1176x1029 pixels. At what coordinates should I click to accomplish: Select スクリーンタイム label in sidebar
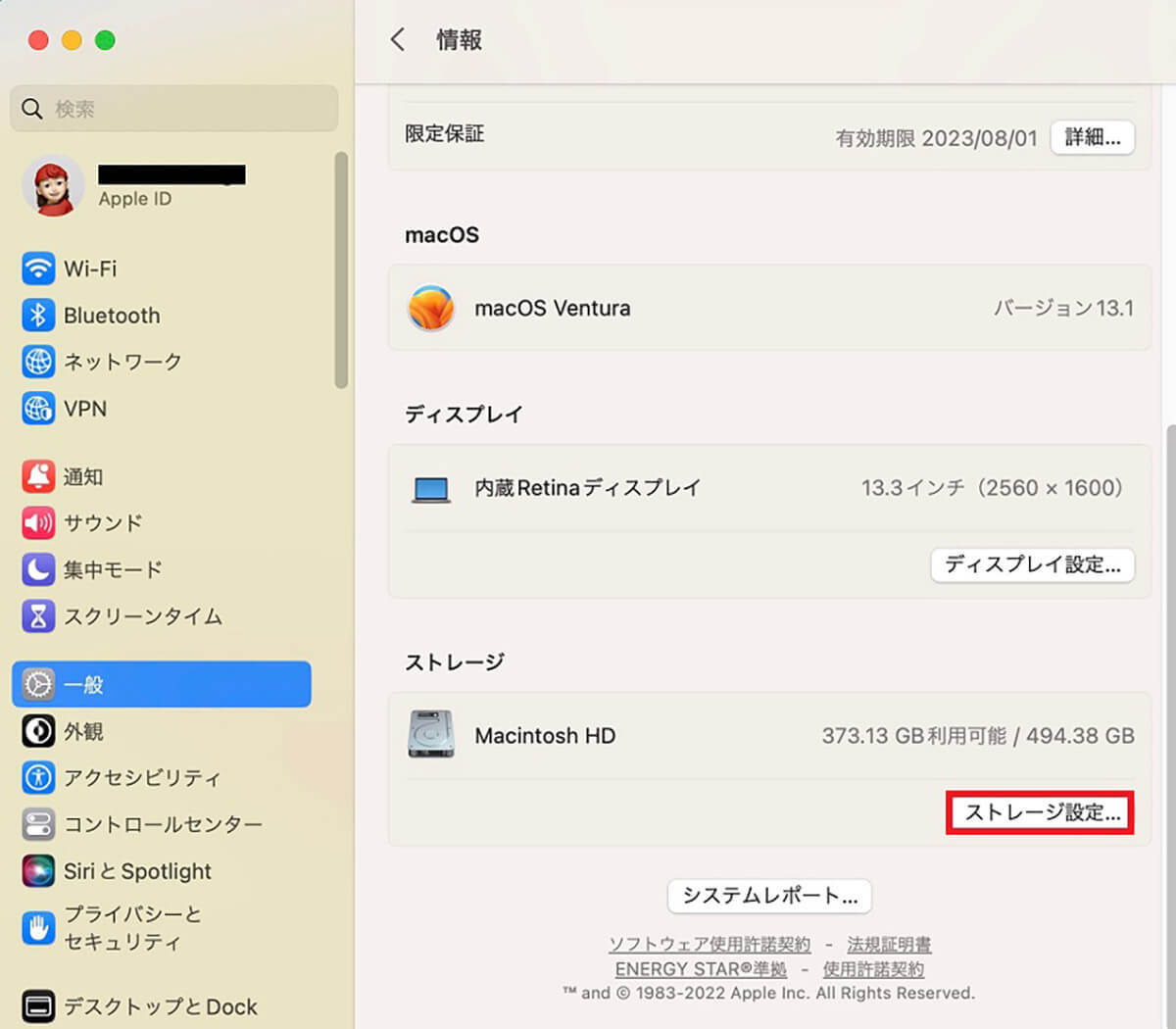[143, 616]
